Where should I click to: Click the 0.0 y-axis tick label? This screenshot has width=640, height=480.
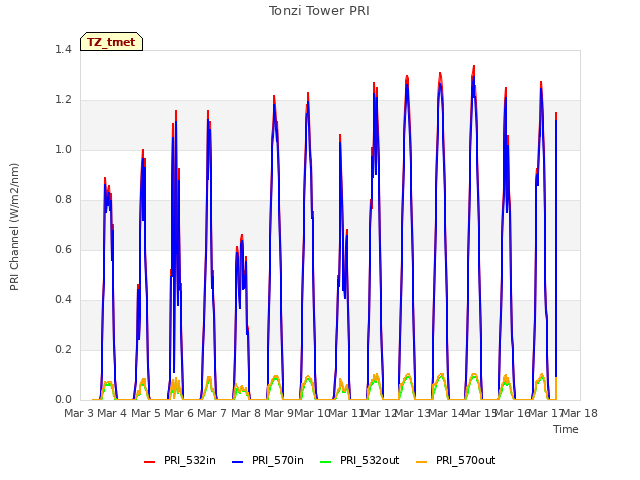pos(63,400)
